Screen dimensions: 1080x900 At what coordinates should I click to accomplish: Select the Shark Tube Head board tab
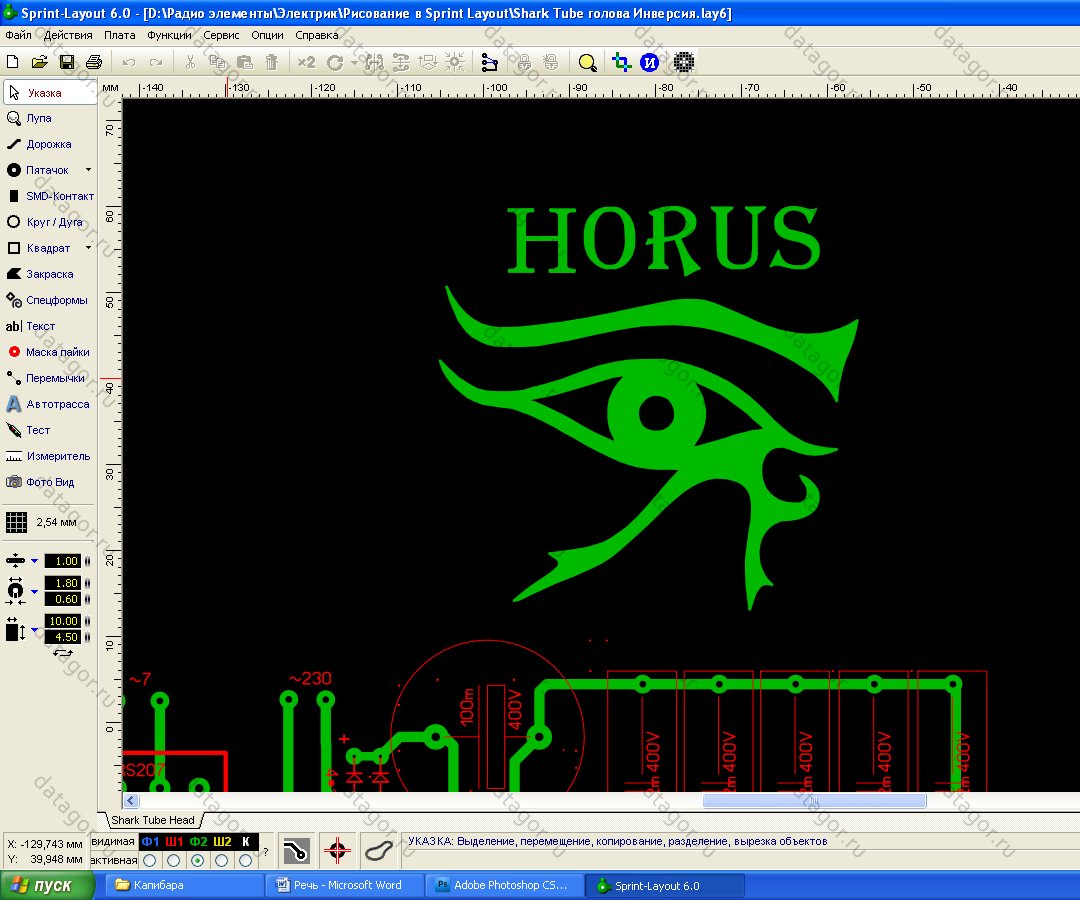point(153,820)
